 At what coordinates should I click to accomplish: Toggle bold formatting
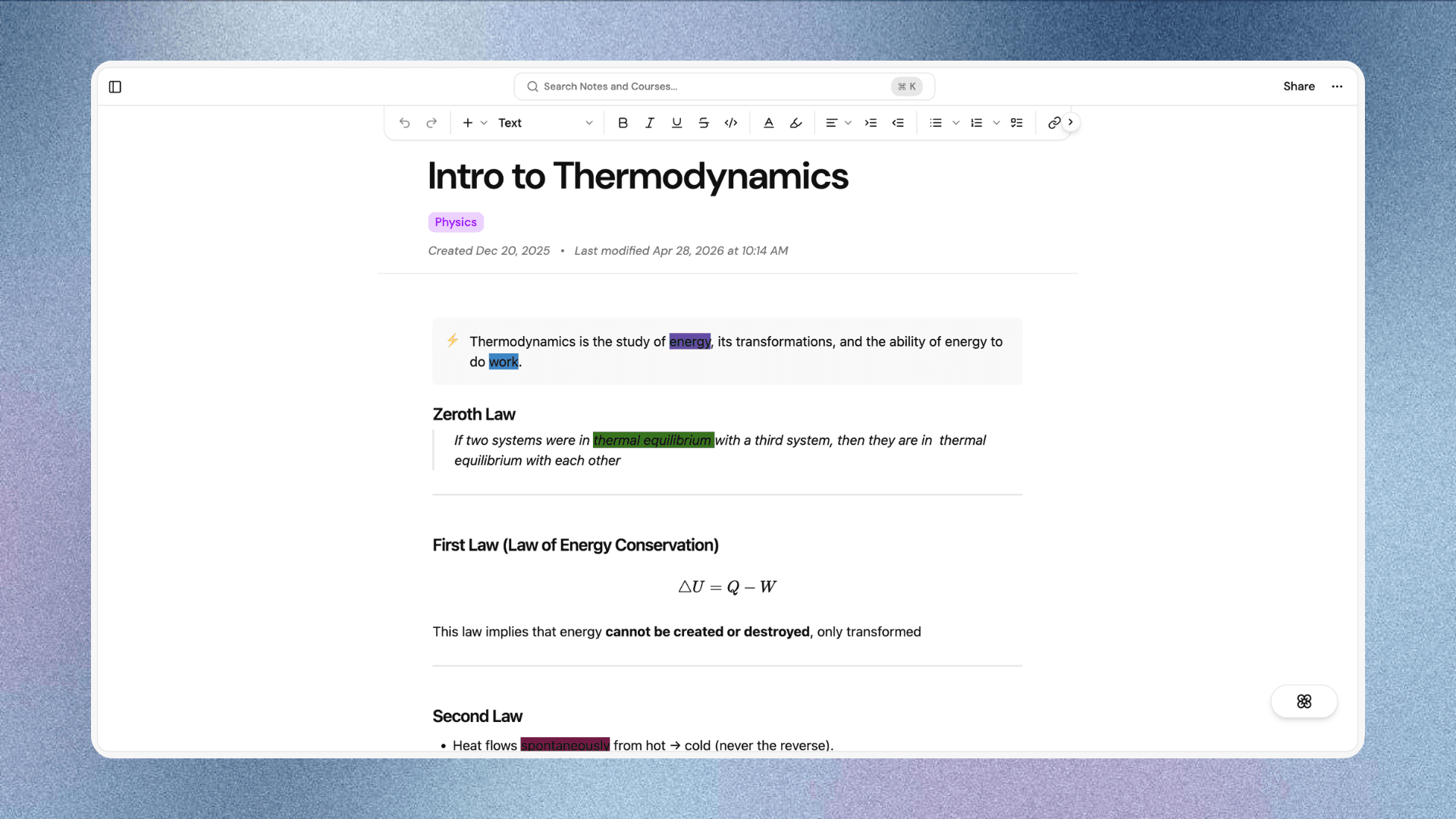pyautogui.click(x=623, y=123)
